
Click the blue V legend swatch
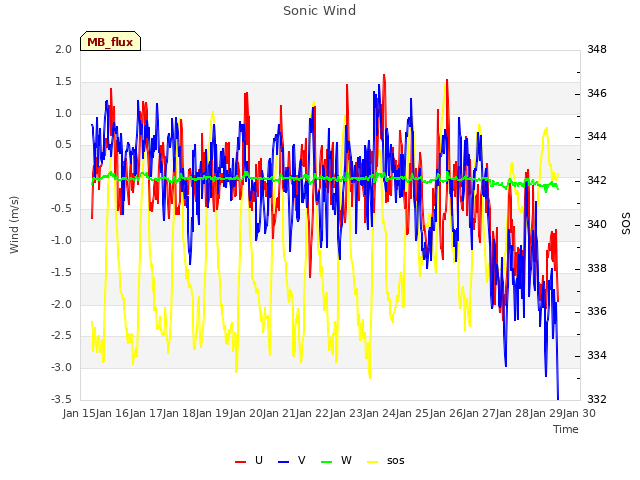click(283, 462)
